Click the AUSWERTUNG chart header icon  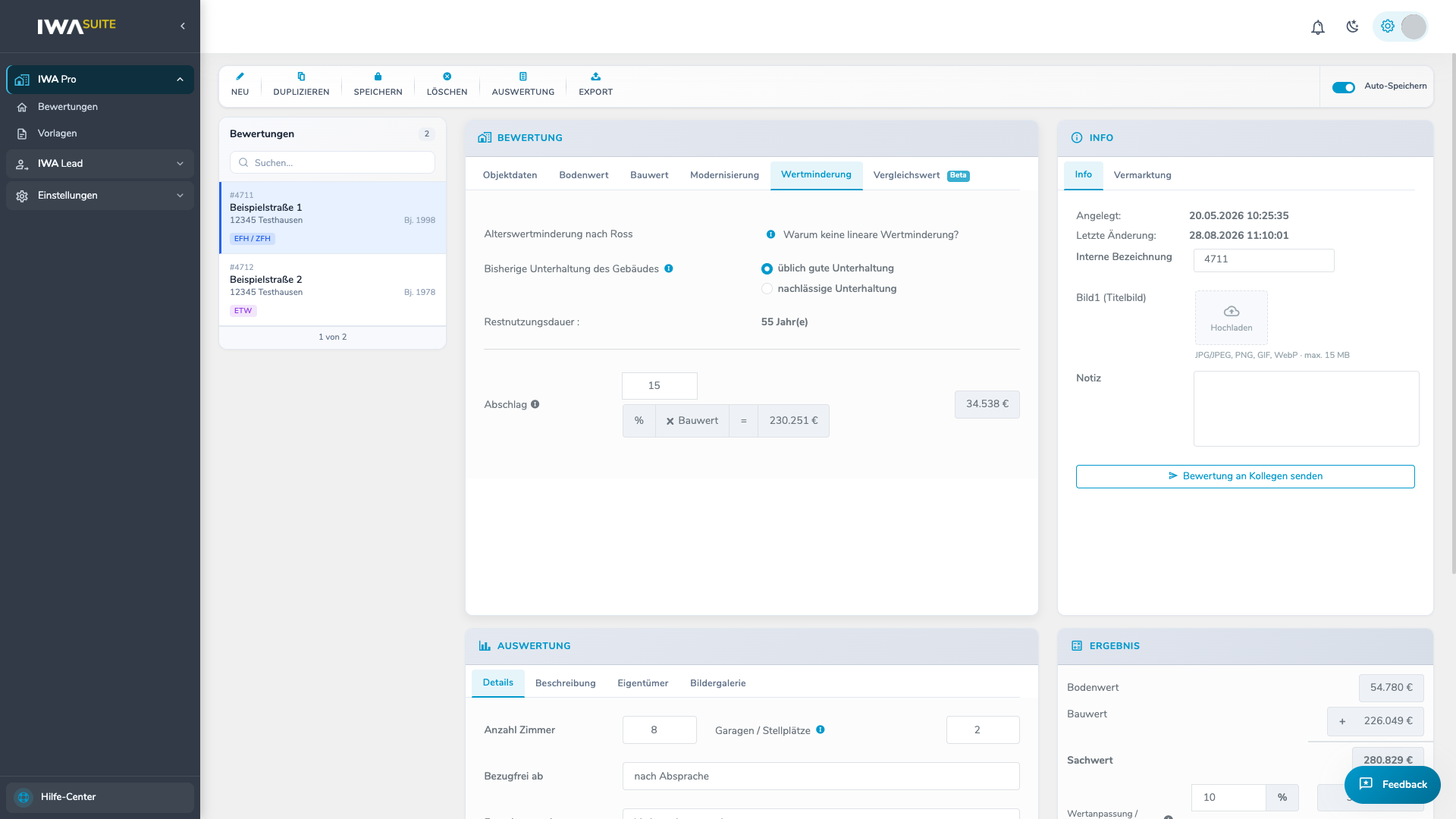(x=485, y=646)
